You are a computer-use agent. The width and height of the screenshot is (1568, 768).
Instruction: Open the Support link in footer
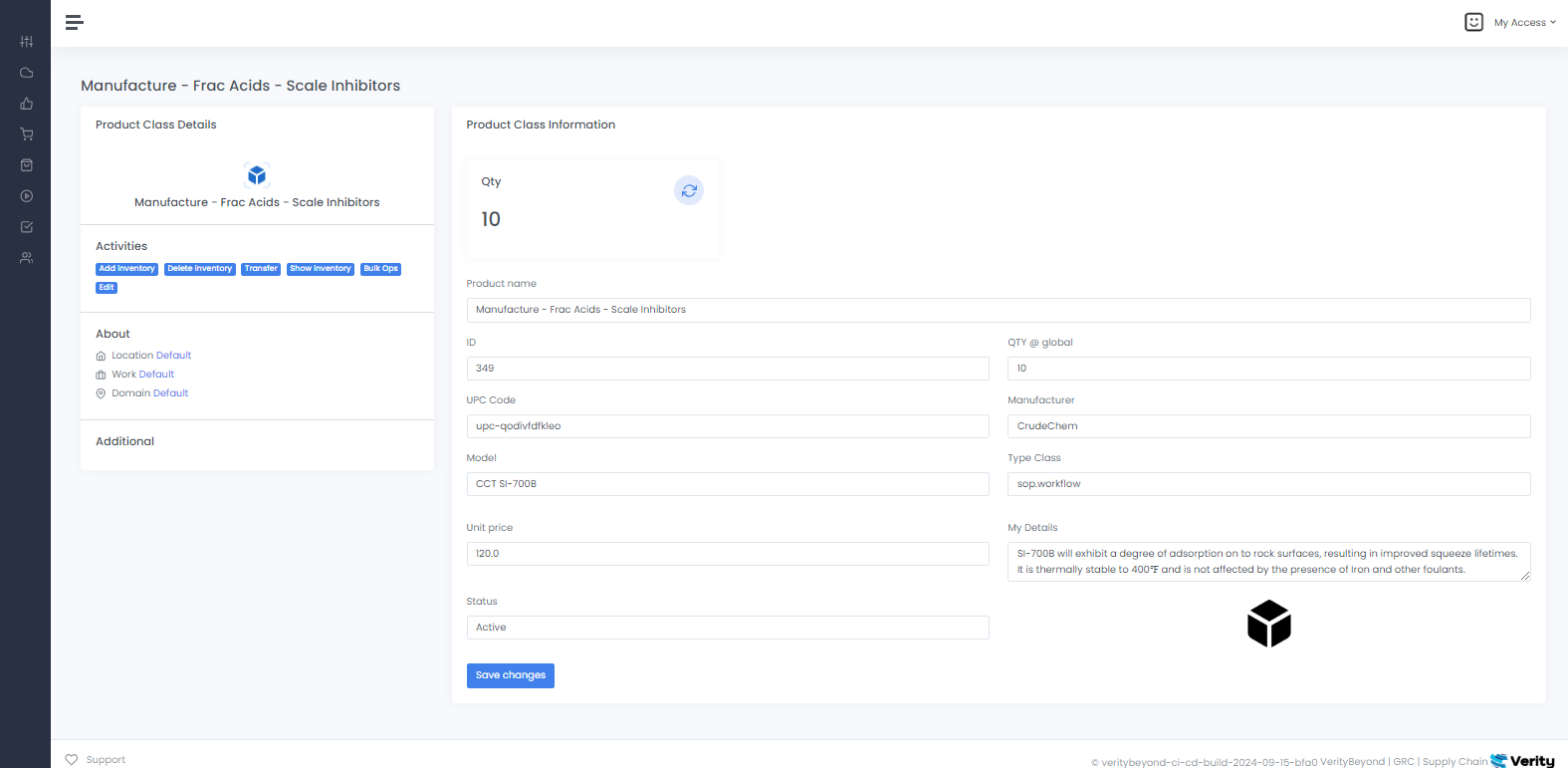click(106, 760)
